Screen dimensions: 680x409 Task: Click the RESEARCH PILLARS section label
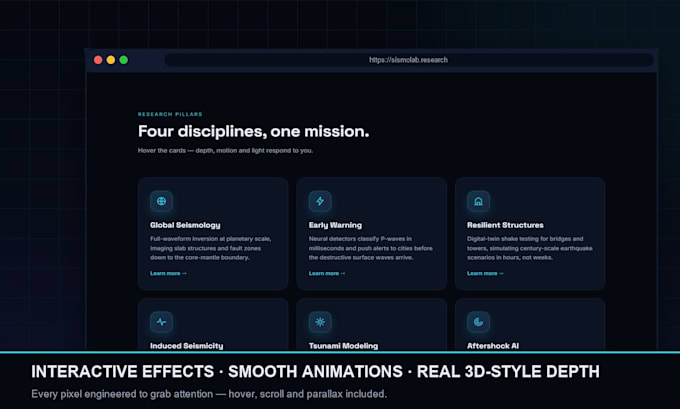[170, 114]
